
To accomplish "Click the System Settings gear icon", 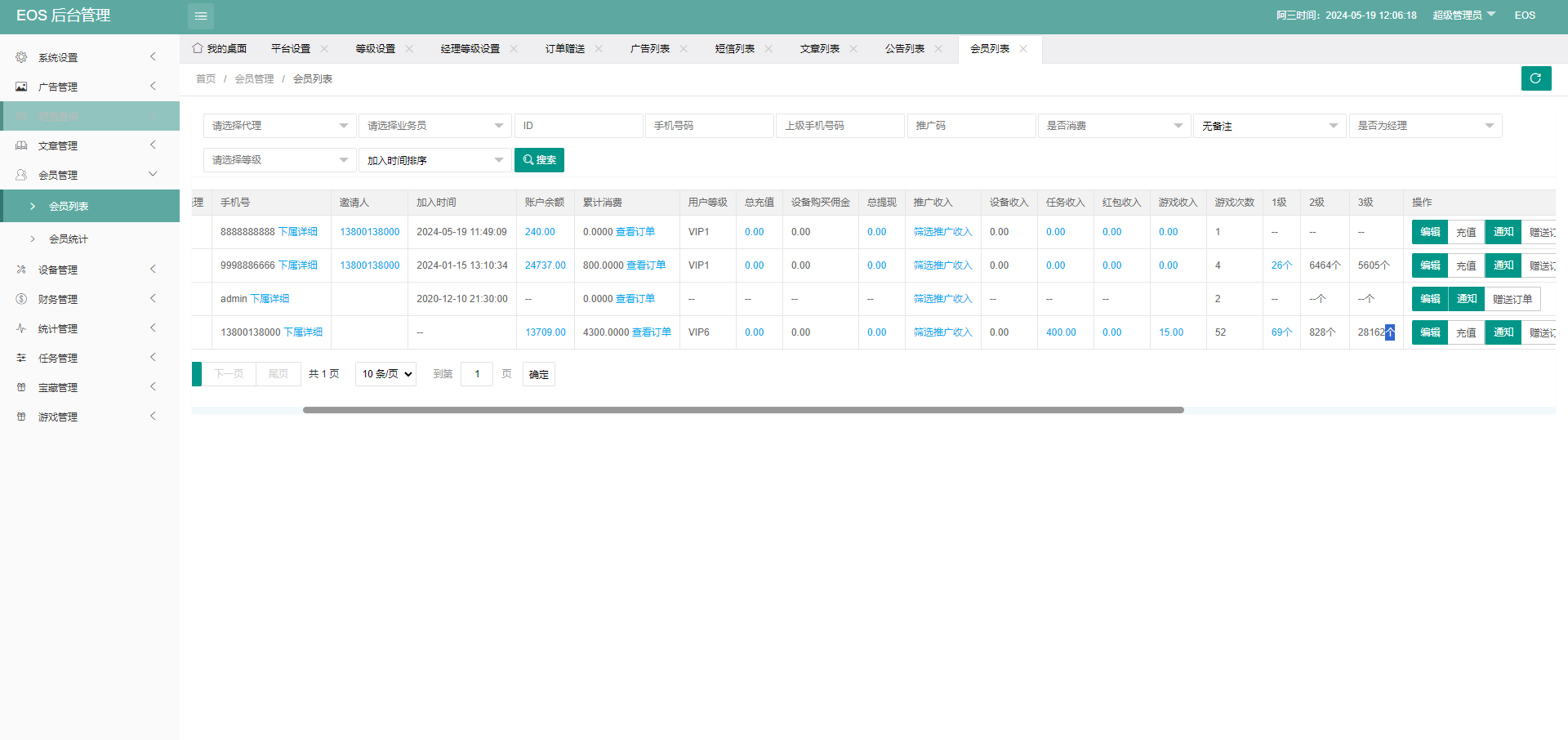I will tap(21, 57).
